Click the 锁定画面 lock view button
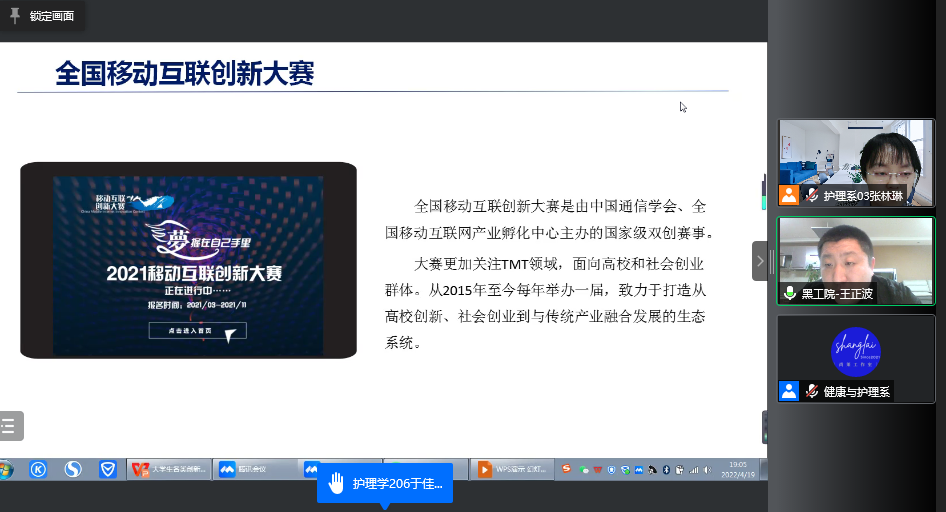This screenshot has height=512, width=946. [x=51, y=16]
